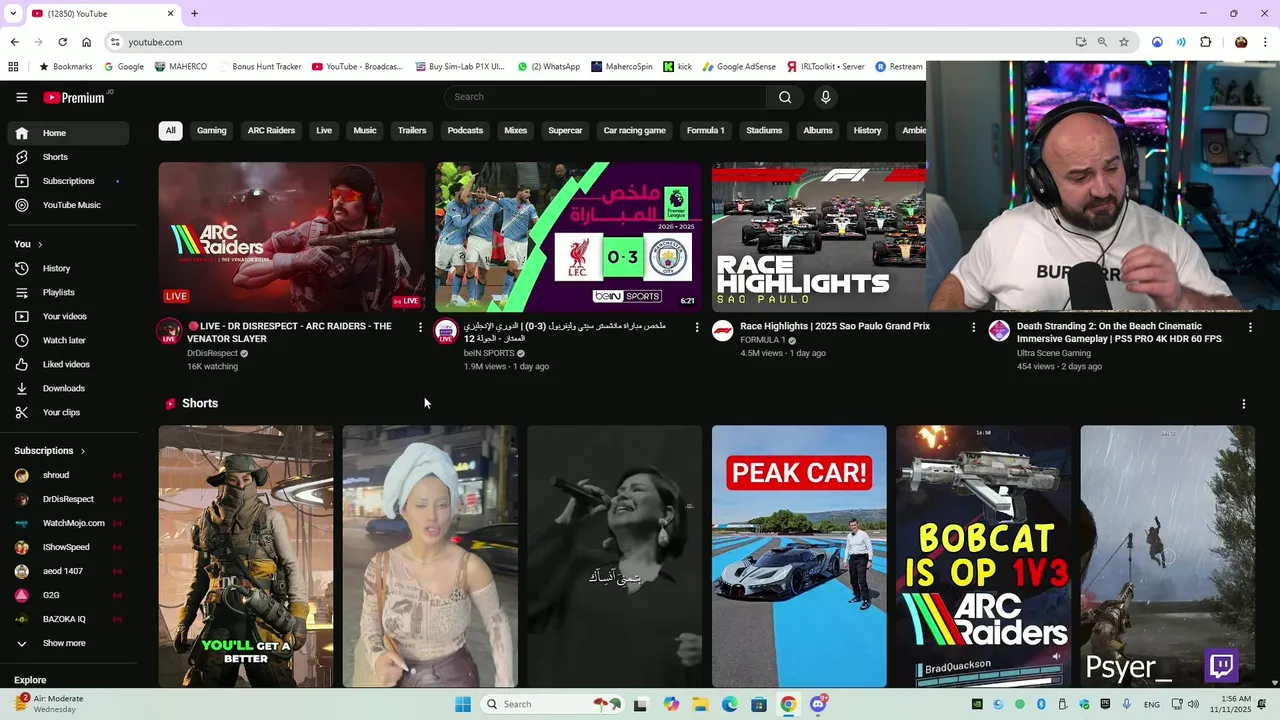
Task: Open Your videos in the sidebar
Action: click(68, 316)
